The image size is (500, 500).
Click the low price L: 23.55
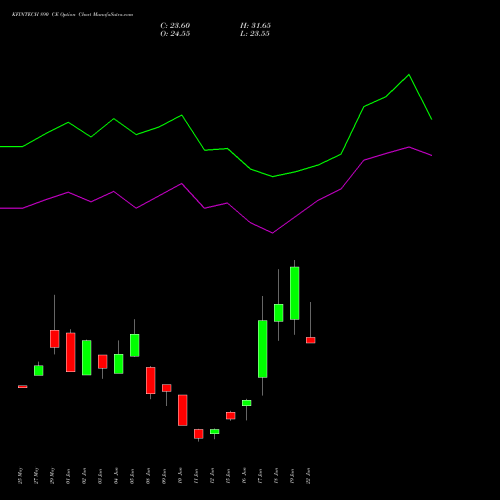(255, 34)
